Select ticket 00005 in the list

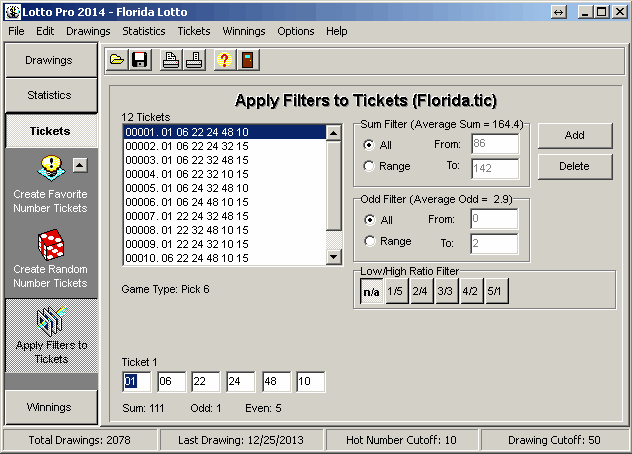225,188
